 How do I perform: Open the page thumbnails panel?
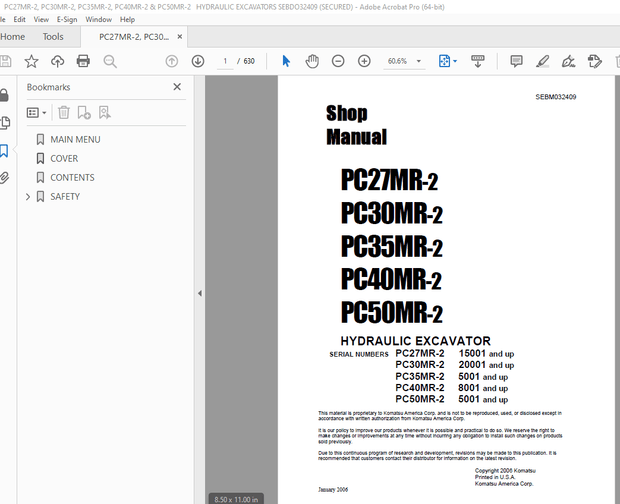(x=5, y=123)
